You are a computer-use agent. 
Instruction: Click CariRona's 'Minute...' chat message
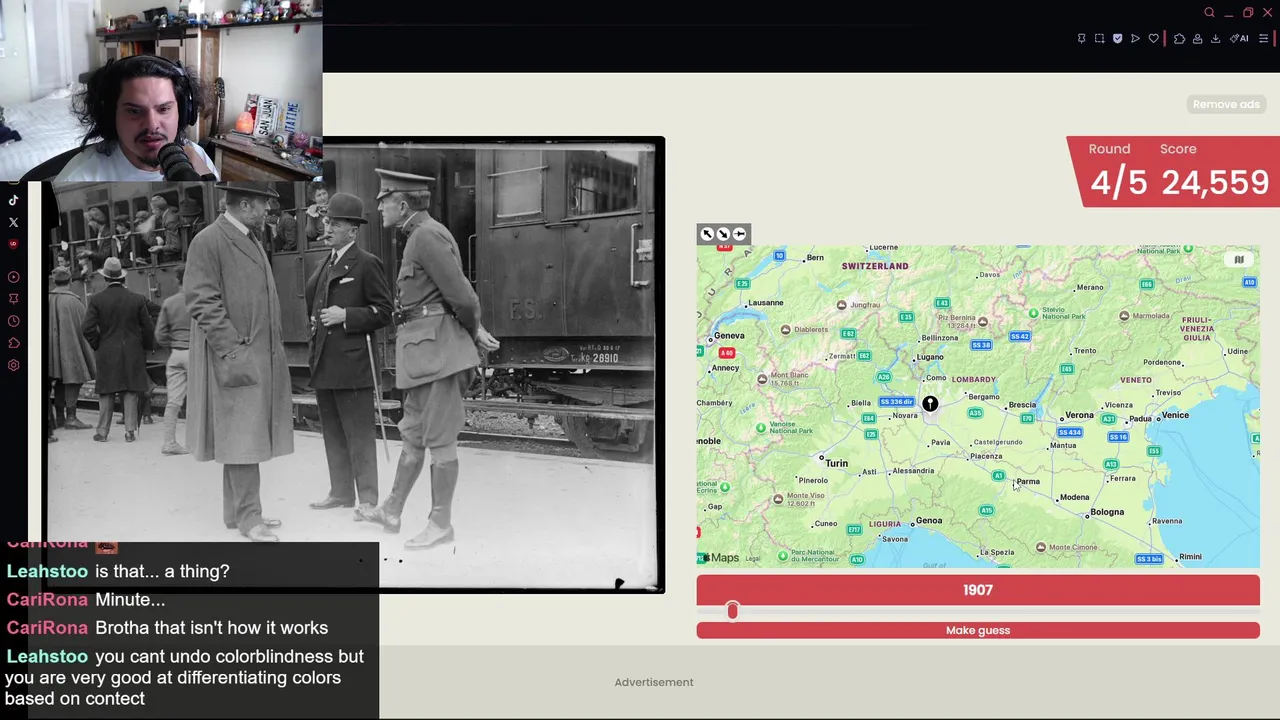[130, 600]
